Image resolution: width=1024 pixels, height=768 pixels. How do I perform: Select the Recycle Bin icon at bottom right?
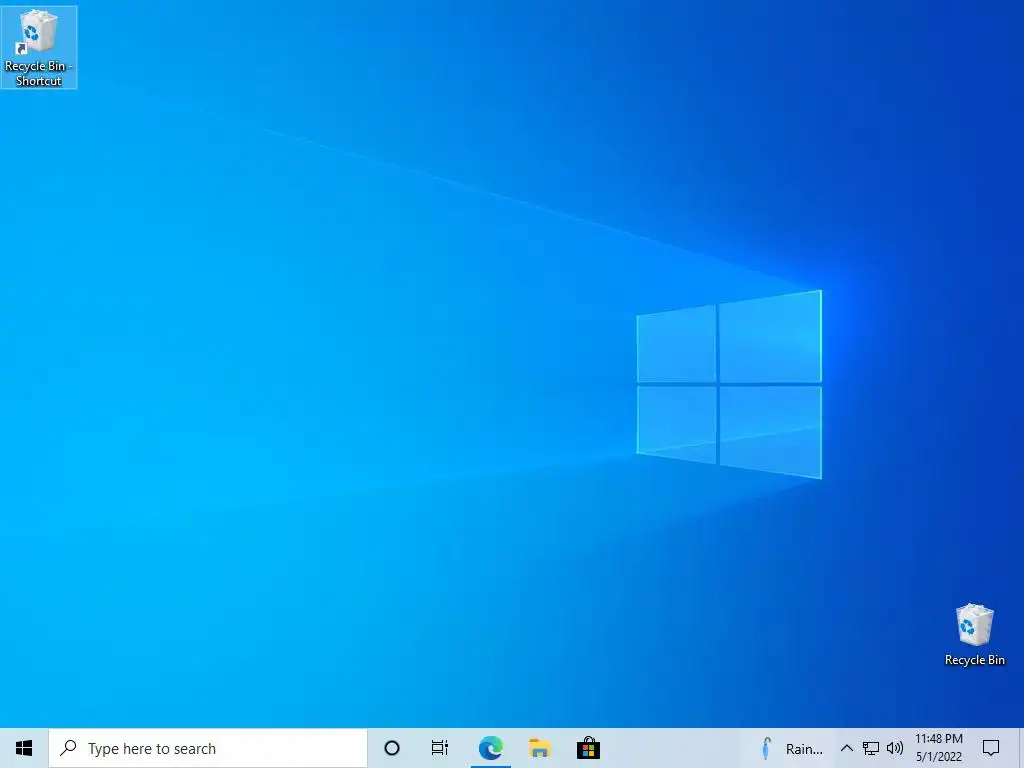974,634
